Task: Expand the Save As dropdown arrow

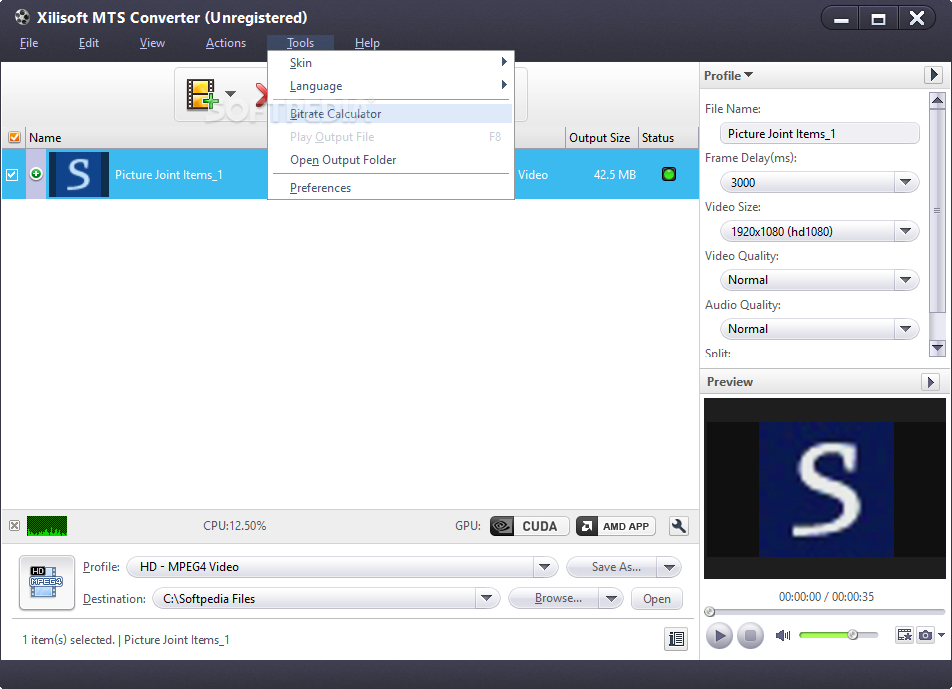Action: coord(670,567)
